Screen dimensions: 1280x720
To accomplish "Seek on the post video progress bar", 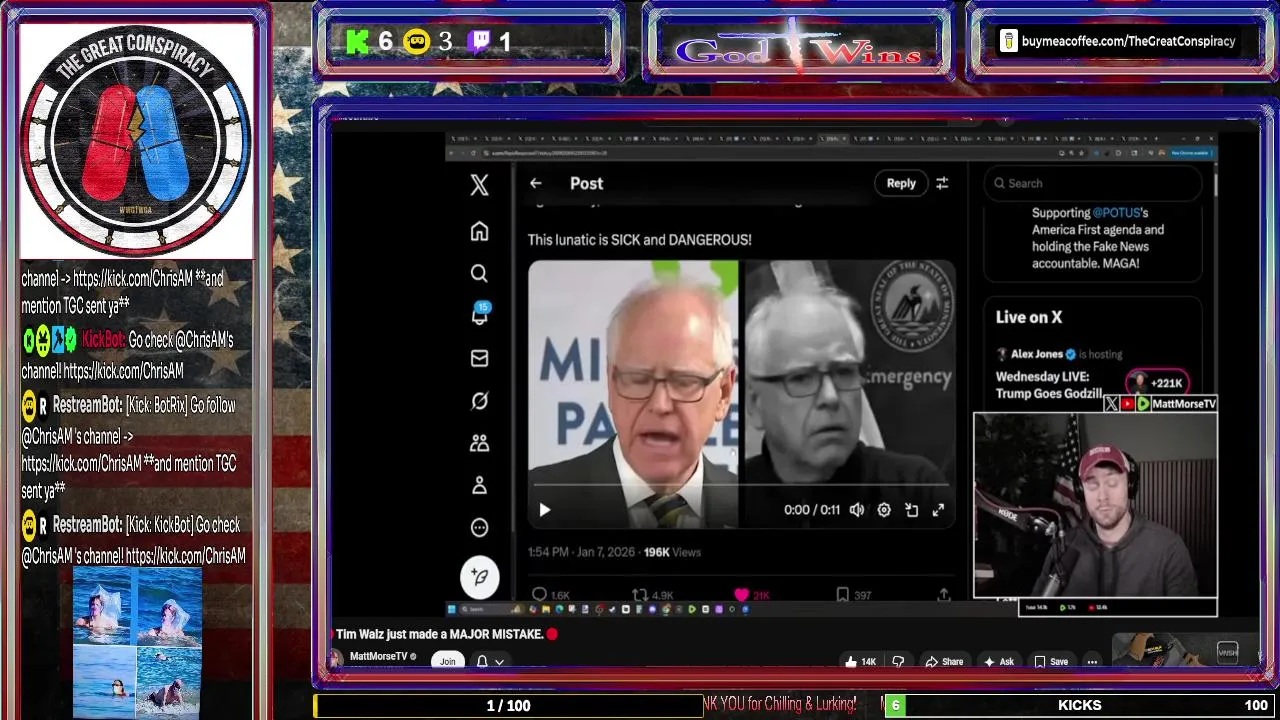I will point(741,485).
